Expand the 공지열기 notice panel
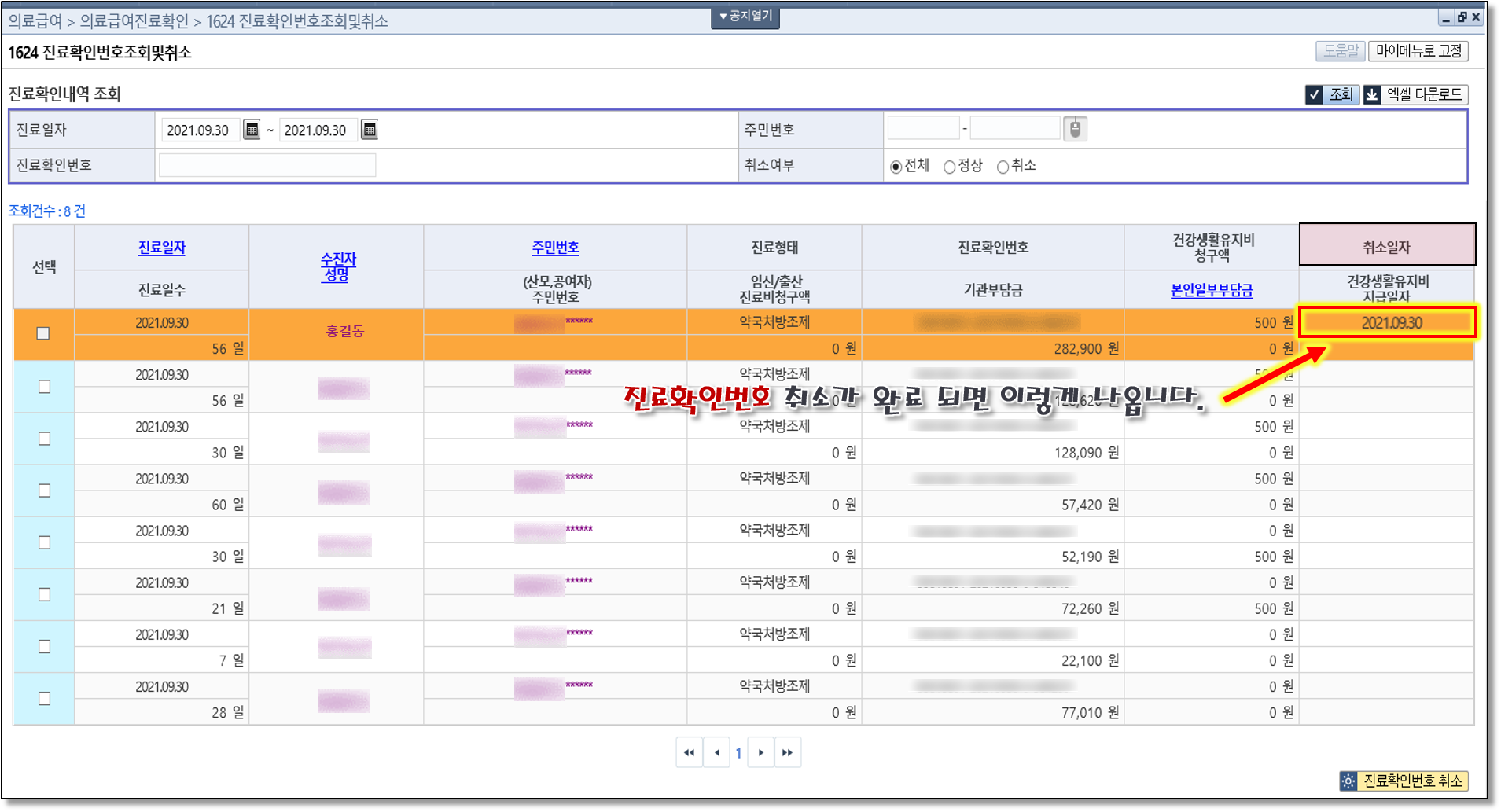1501x812 pixels. [745, 17]
